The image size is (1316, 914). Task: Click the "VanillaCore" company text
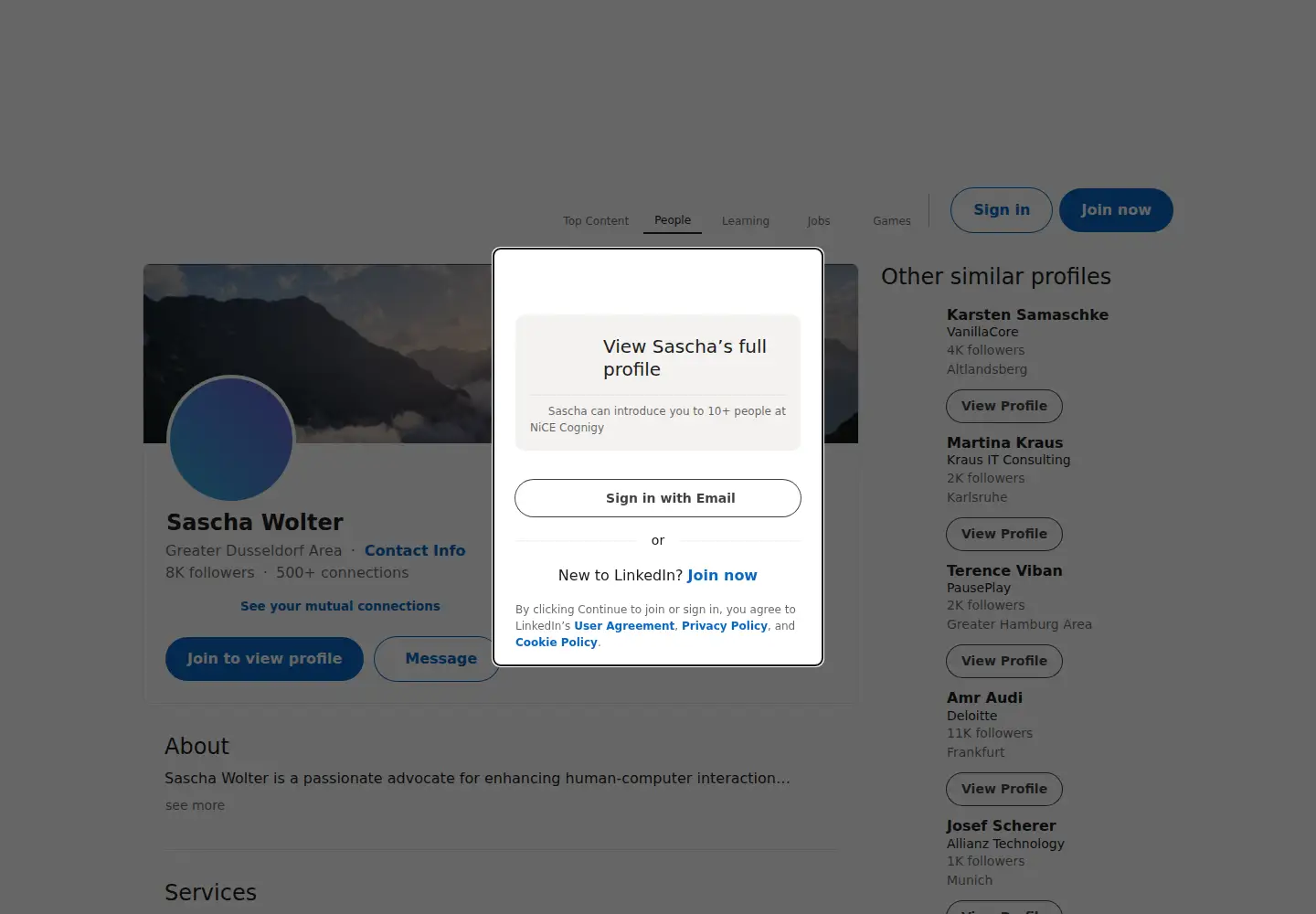(x=982, y=332)
